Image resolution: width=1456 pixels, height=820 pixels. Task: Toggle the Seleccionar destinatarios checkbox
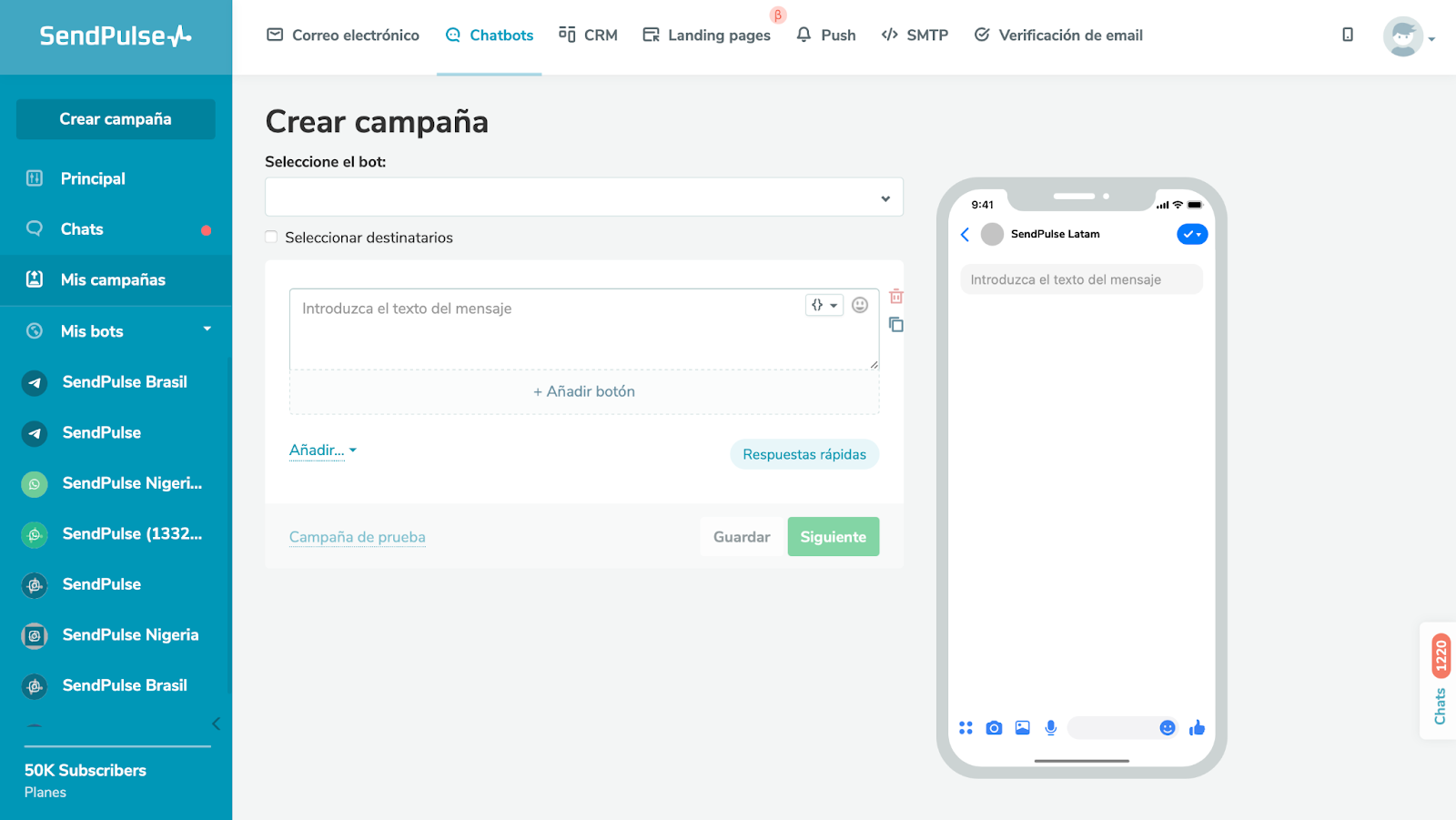coord(271,237)
